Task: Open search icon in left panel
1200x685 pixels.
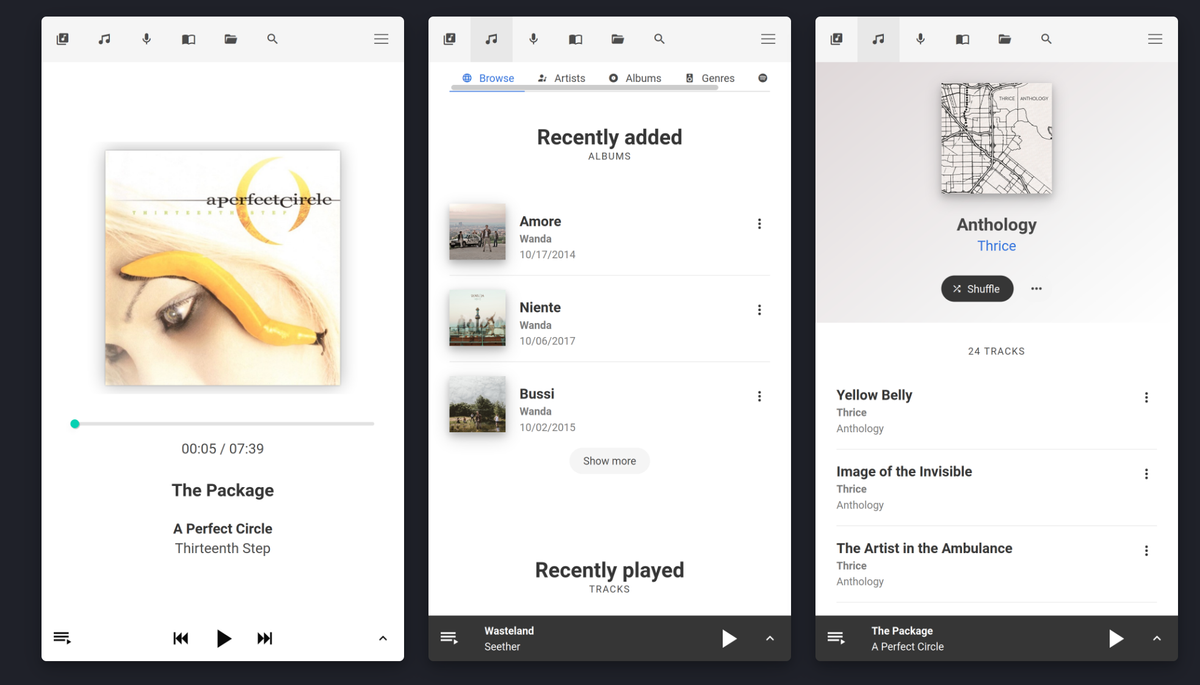Action: click(x=272, y=39)
